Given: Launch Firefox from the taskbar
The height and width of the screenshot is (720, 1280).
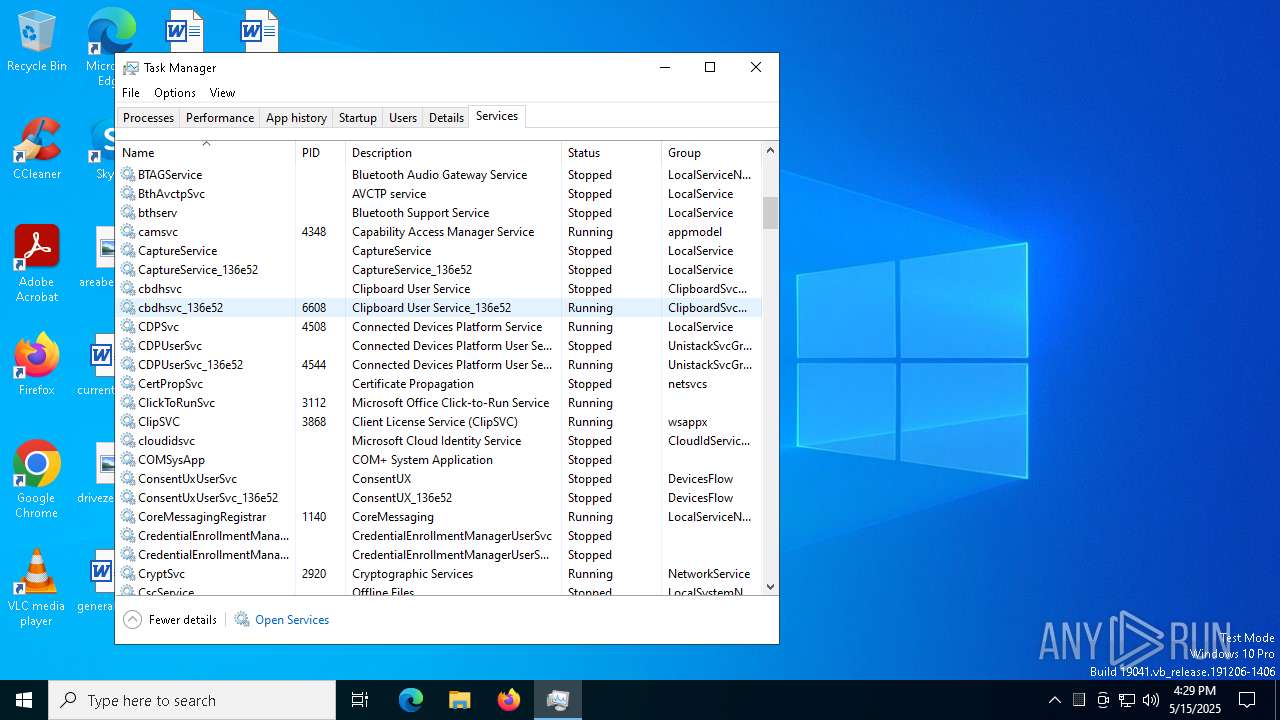Looking at the screenshot, I should (x=508, y=700).
